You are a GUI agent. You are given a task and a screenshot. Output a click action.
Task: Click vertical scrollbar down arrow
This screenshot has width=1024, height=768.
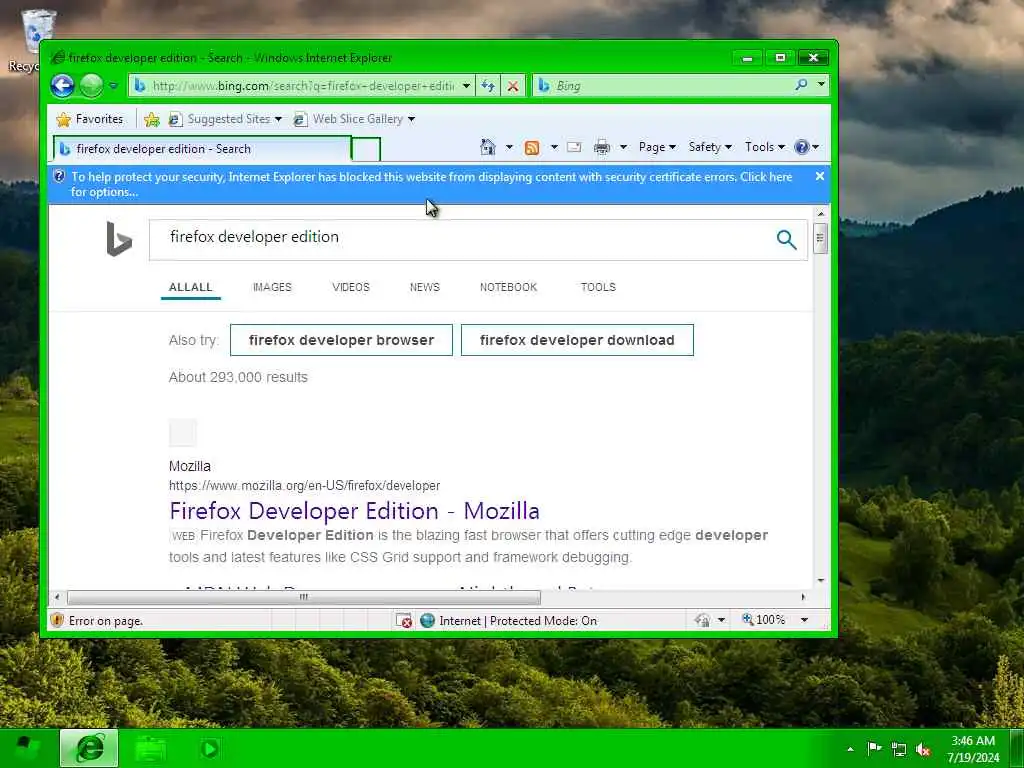click(821, 581)
